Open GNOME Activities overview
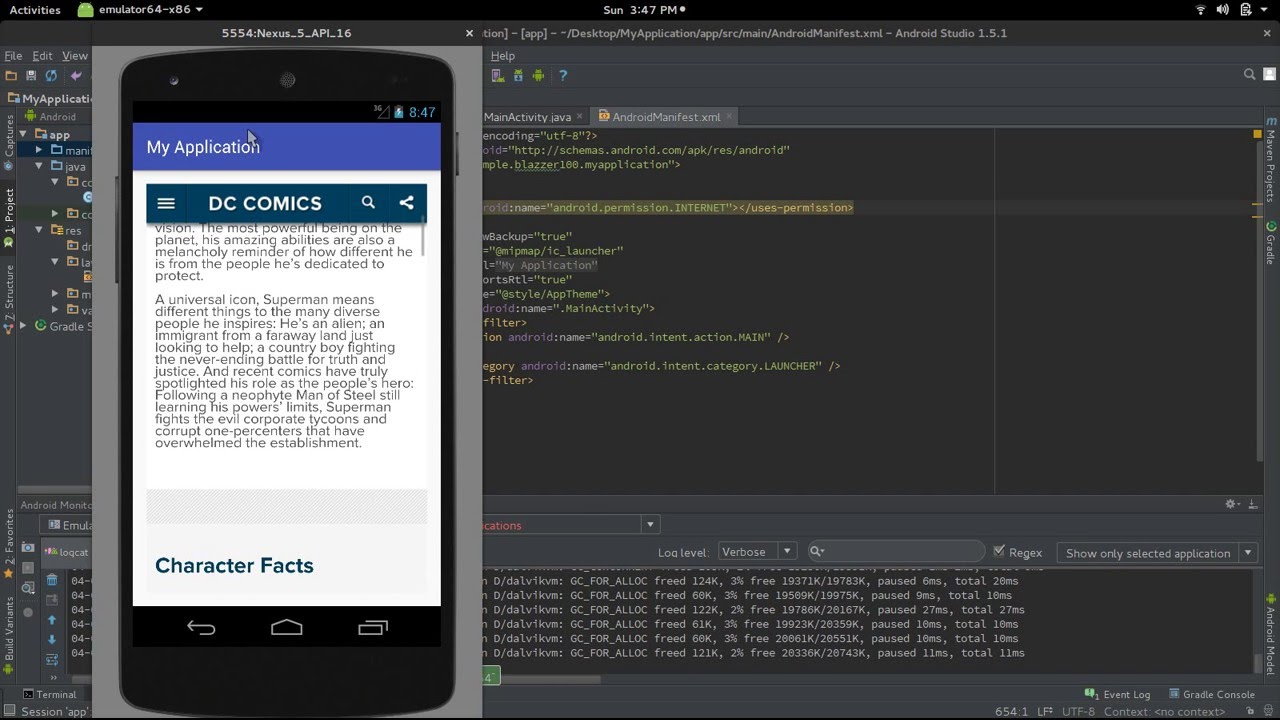 (x=35, y=9)
